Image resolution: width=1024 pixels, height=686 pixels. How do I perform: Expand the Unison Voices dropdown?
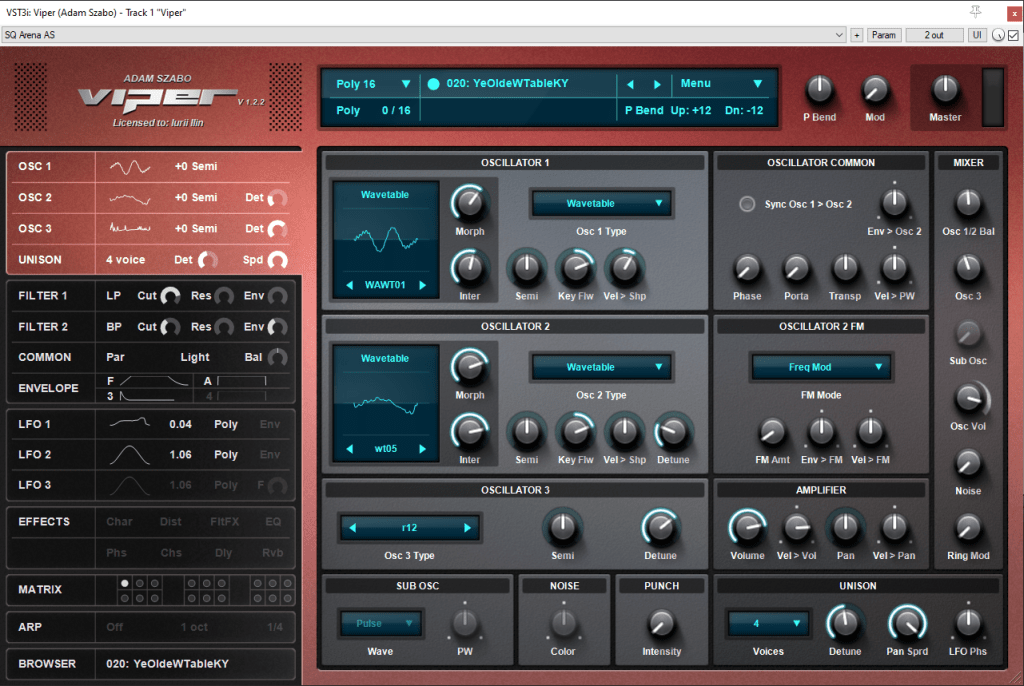click(x=767, y=623)
